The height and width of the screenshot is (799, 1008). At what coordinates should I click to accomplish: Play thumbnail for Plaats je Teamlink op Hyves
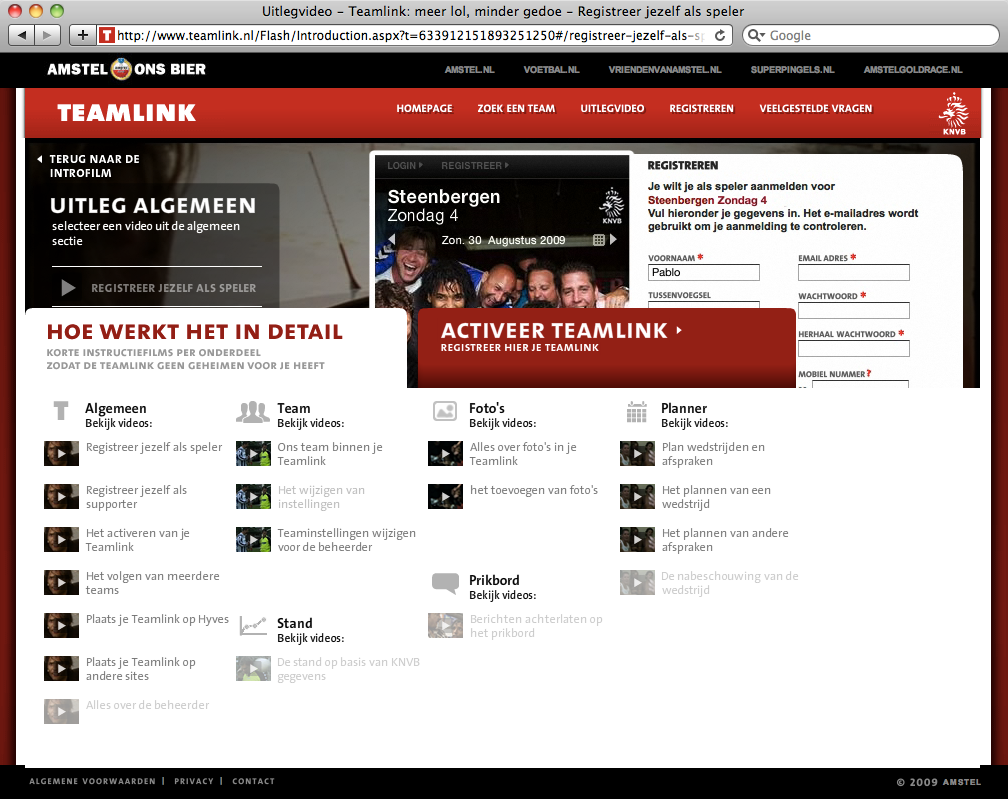(61, 625)
